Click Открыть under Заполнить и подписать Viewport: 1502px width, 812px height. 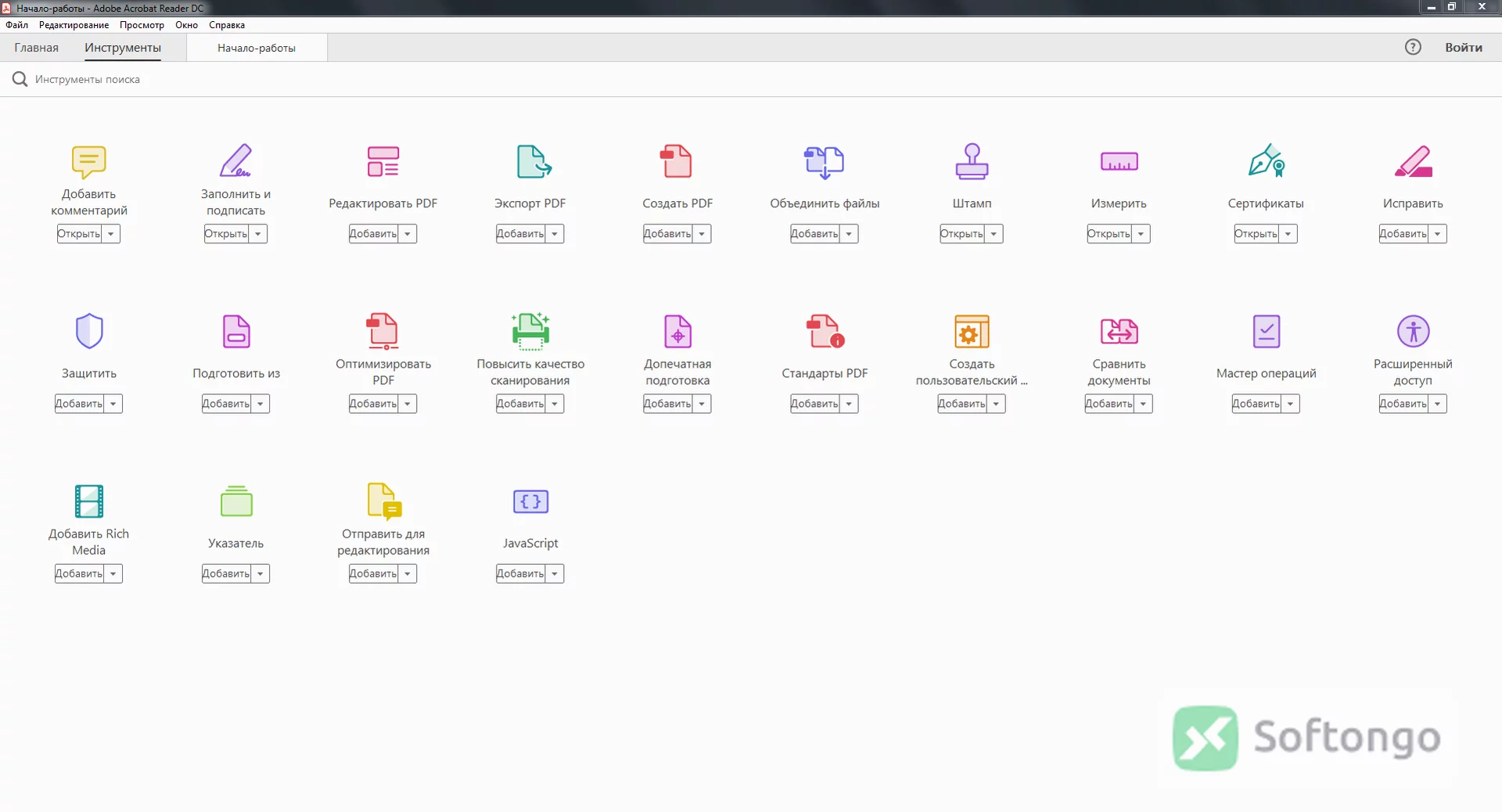(226, 234)
